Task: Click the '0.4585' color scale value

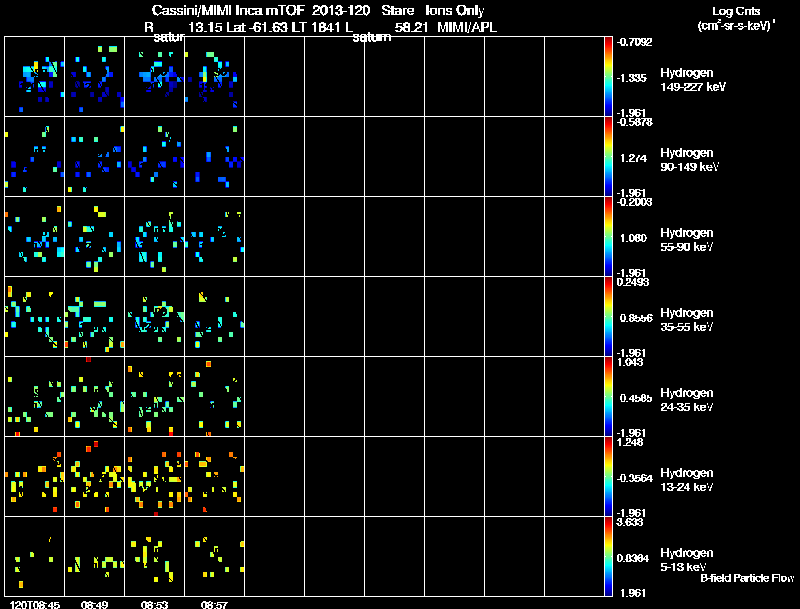Action: (636, 398)
